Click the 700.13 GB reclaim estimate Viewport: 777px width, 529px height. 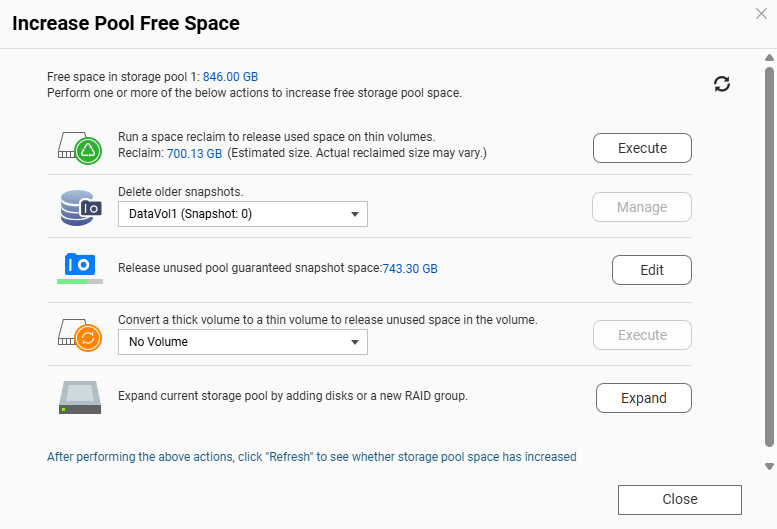tap(194, 154)
